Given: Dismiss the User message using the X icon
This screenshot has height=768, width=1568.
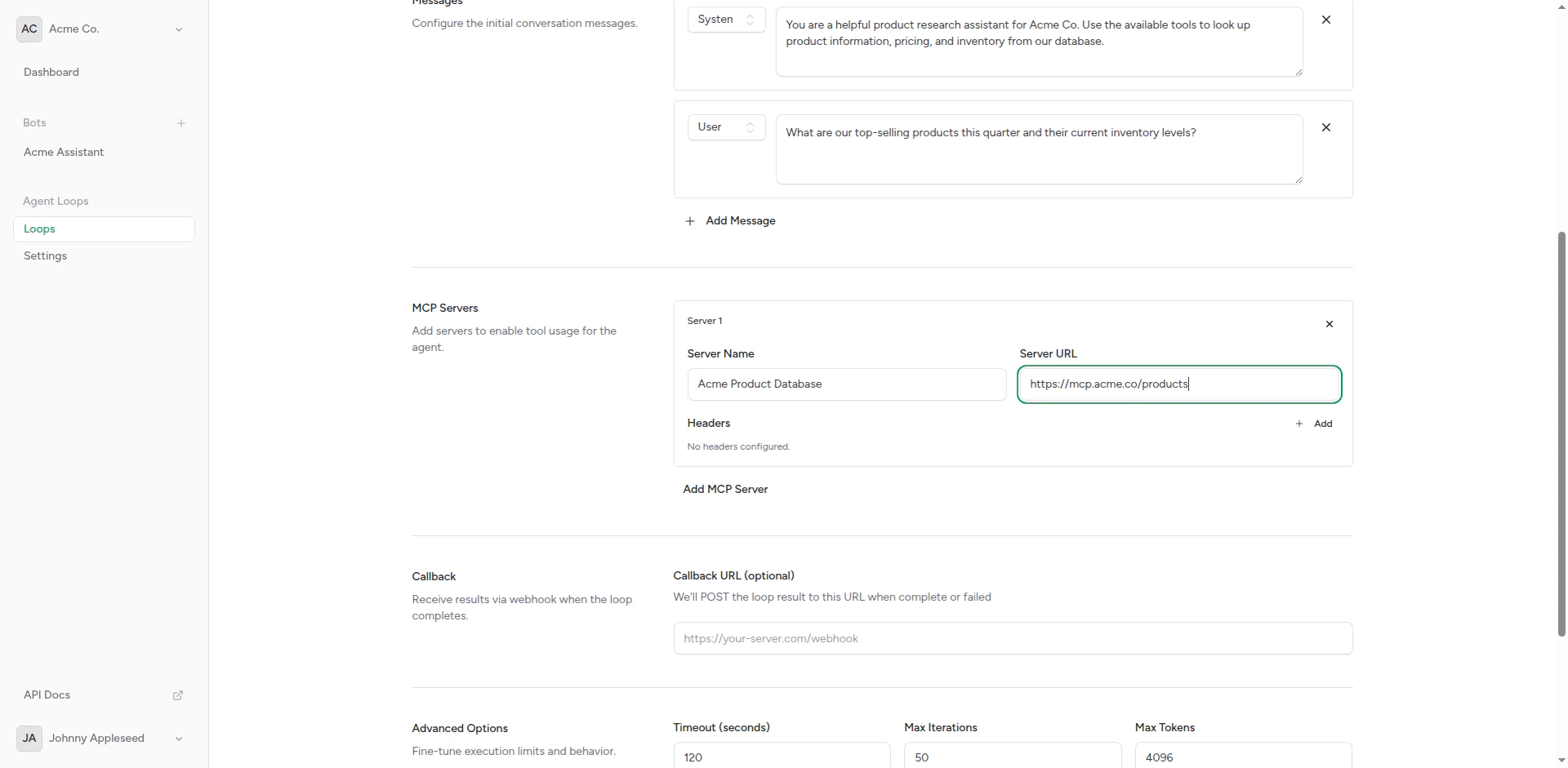Looking at the screenshot, I should point(1326,127).
